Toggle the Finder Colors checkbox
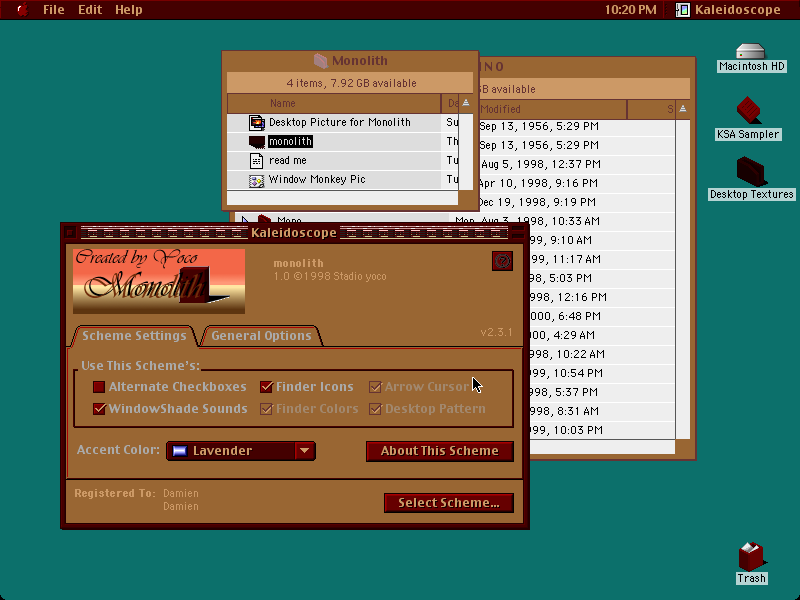This screenshot has height=600, width=800. click(x=266, y=409)
